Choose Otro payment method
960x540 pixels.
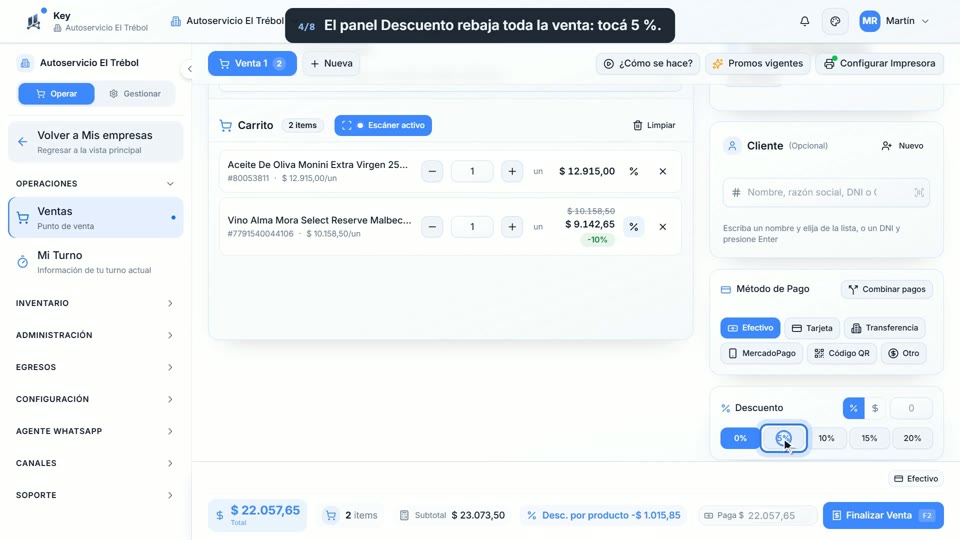pyautogui.click(x=904, y=353)
